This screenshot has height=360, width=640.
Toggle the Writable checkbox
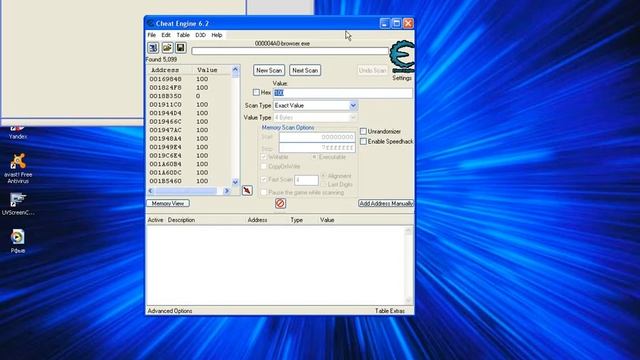tap(264, 157)
